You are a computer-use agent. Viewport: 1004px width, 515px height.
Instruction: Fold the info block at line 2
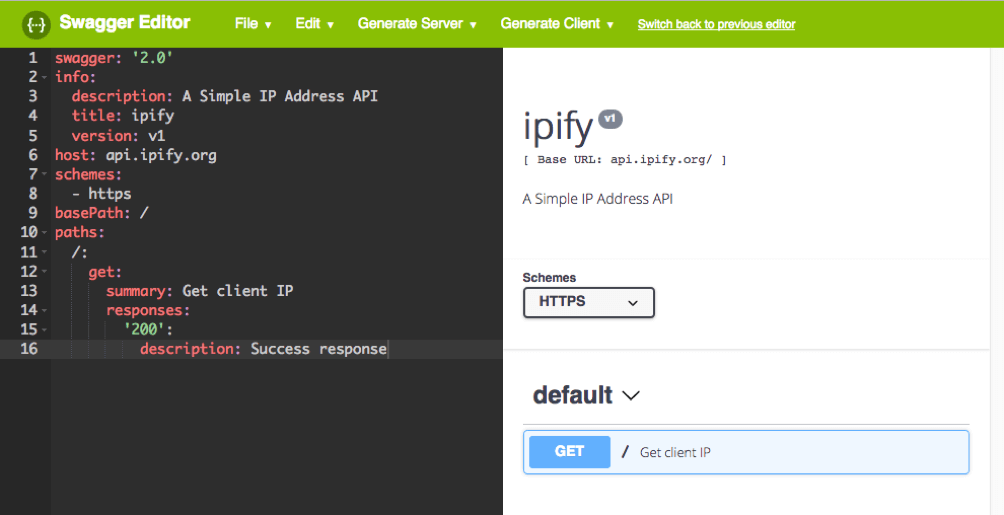click(46, 78)
